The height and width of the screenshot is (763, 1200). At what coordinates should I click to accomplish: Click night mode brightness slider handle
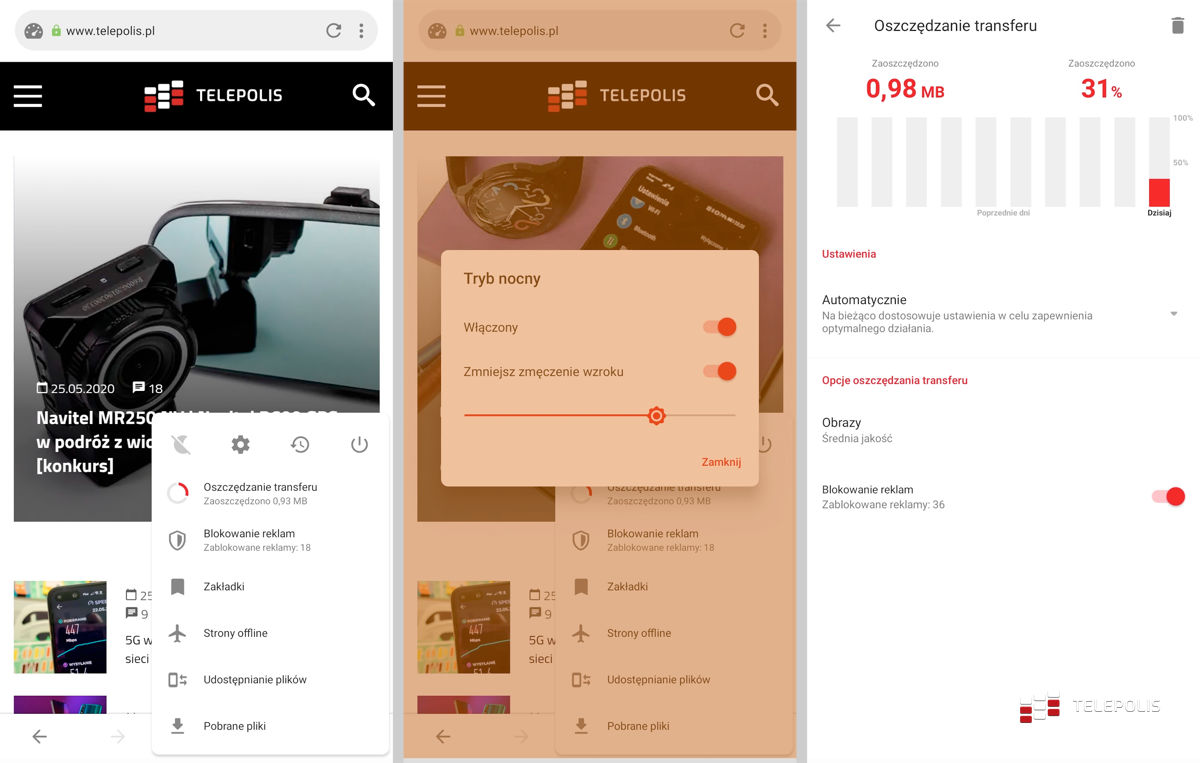(x=656, y=415)
